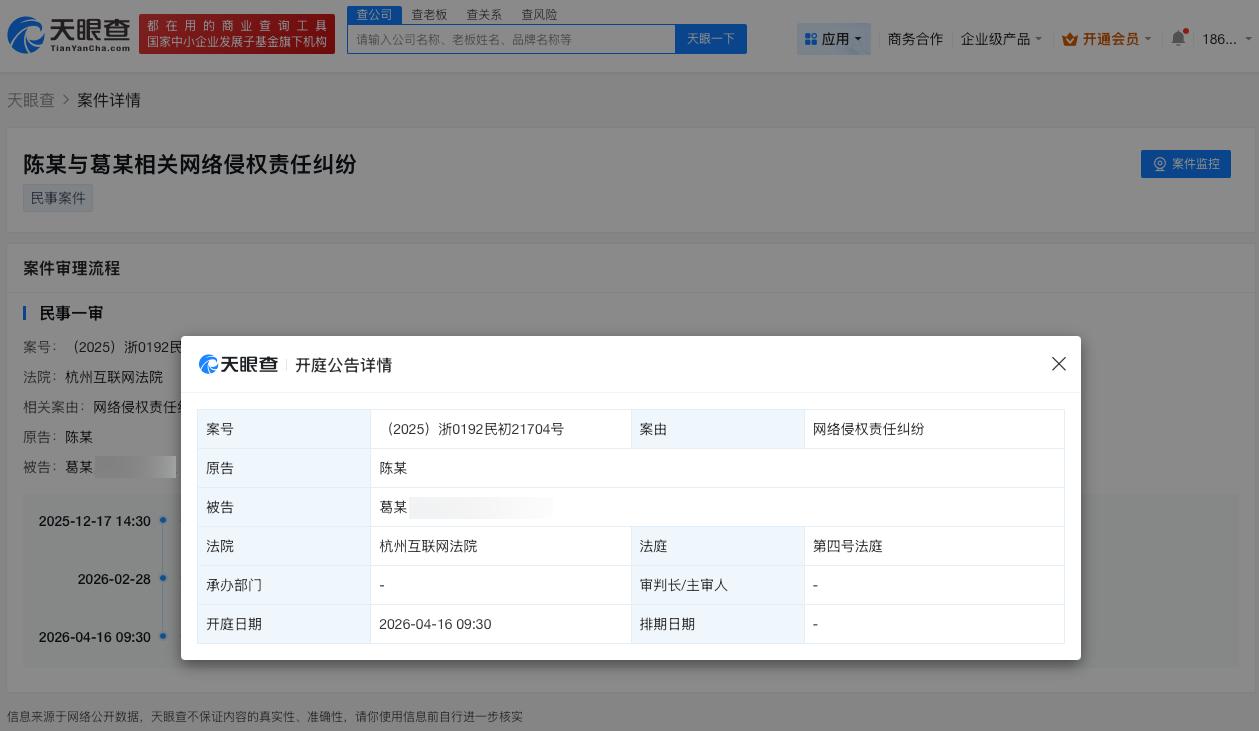Open the 商务合作 menu item
Image resolution: width=1259 pixels, height=731 pixels.
click(x=915, y=39)
